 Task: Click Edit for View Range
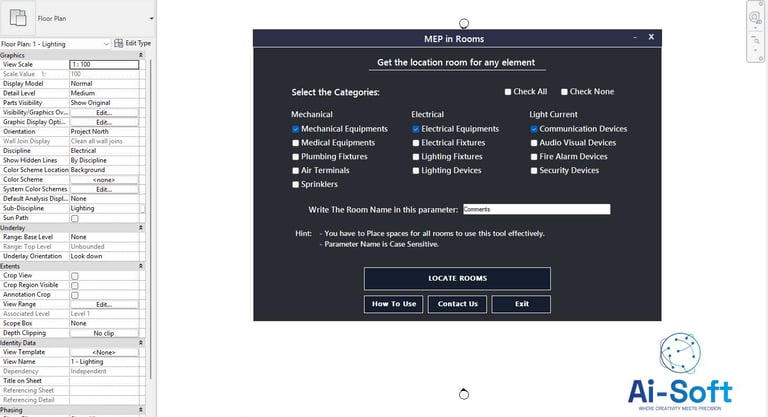(x=104, y=304)
